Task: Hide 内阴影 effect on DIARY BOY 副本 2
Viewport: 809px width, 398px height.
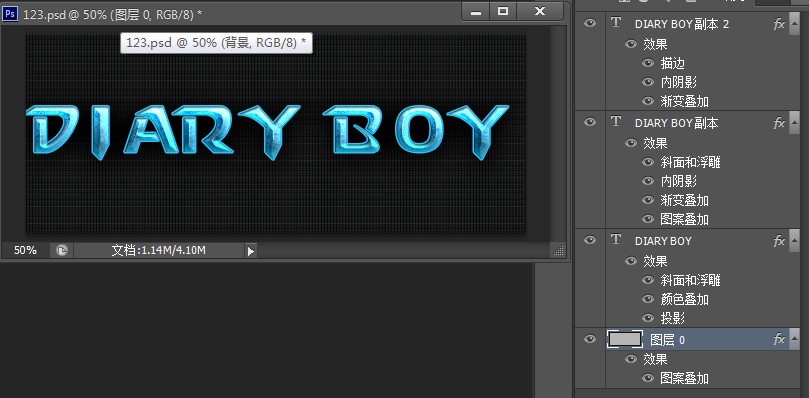Action: click(x=648, y=82)
